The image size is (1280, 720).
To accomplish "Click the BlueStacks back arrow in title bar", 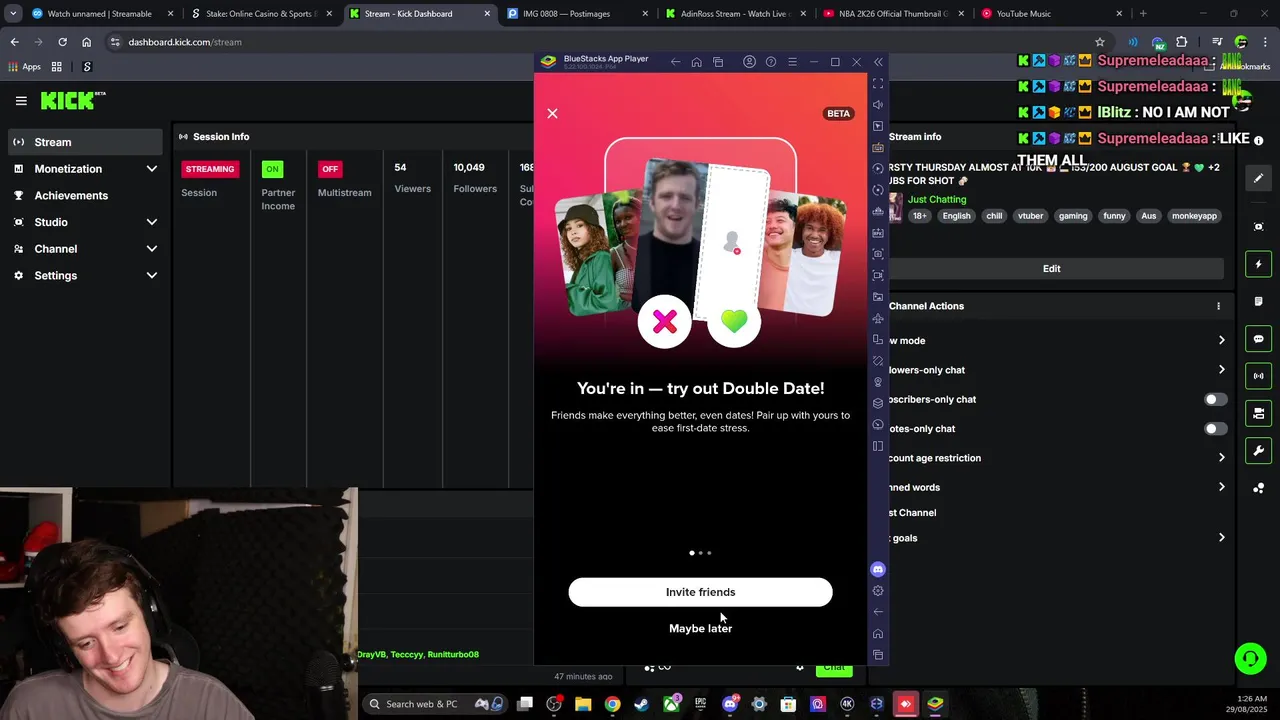I will pos(675,62).
